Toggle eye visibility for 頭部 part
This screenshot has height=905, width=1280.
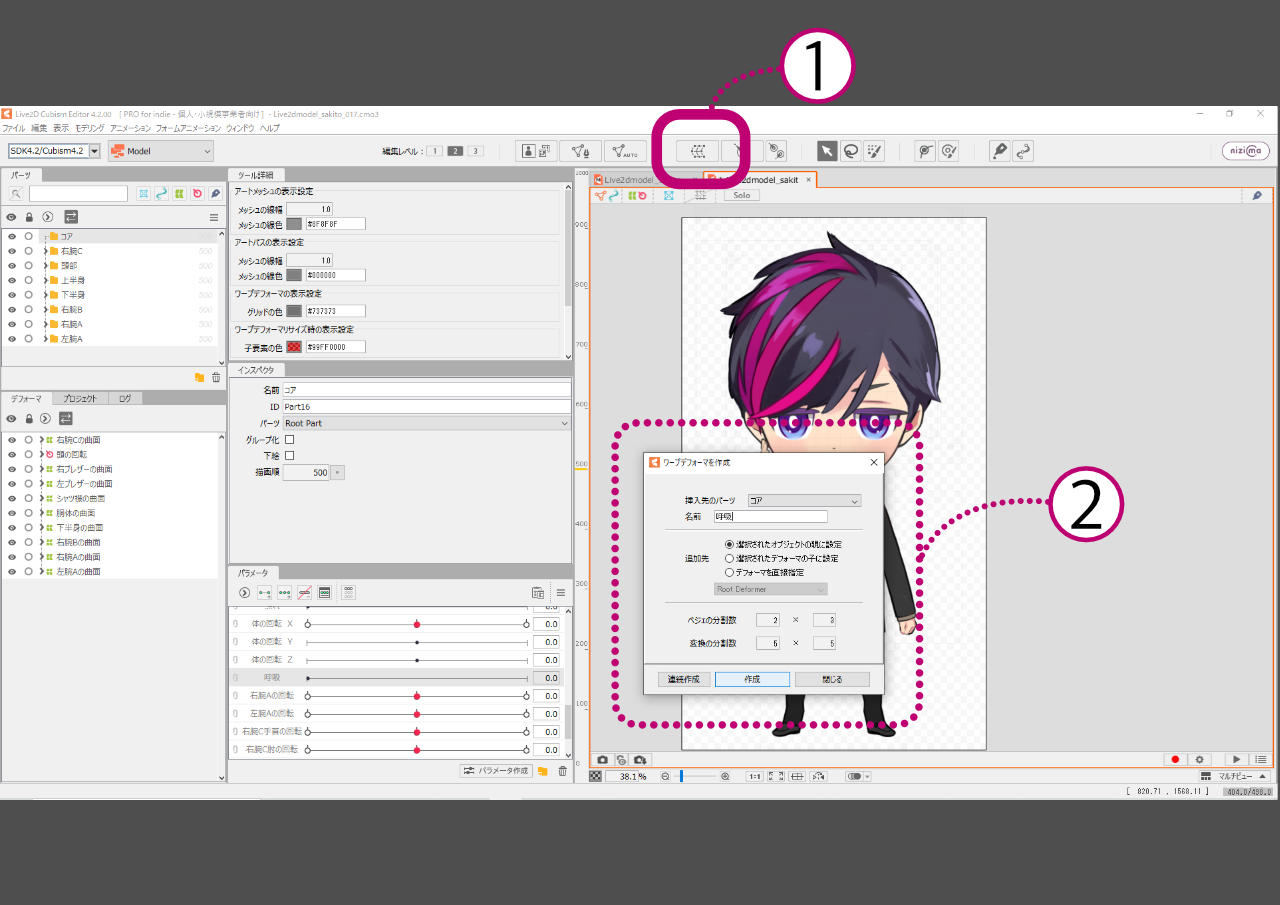[12, 266]
